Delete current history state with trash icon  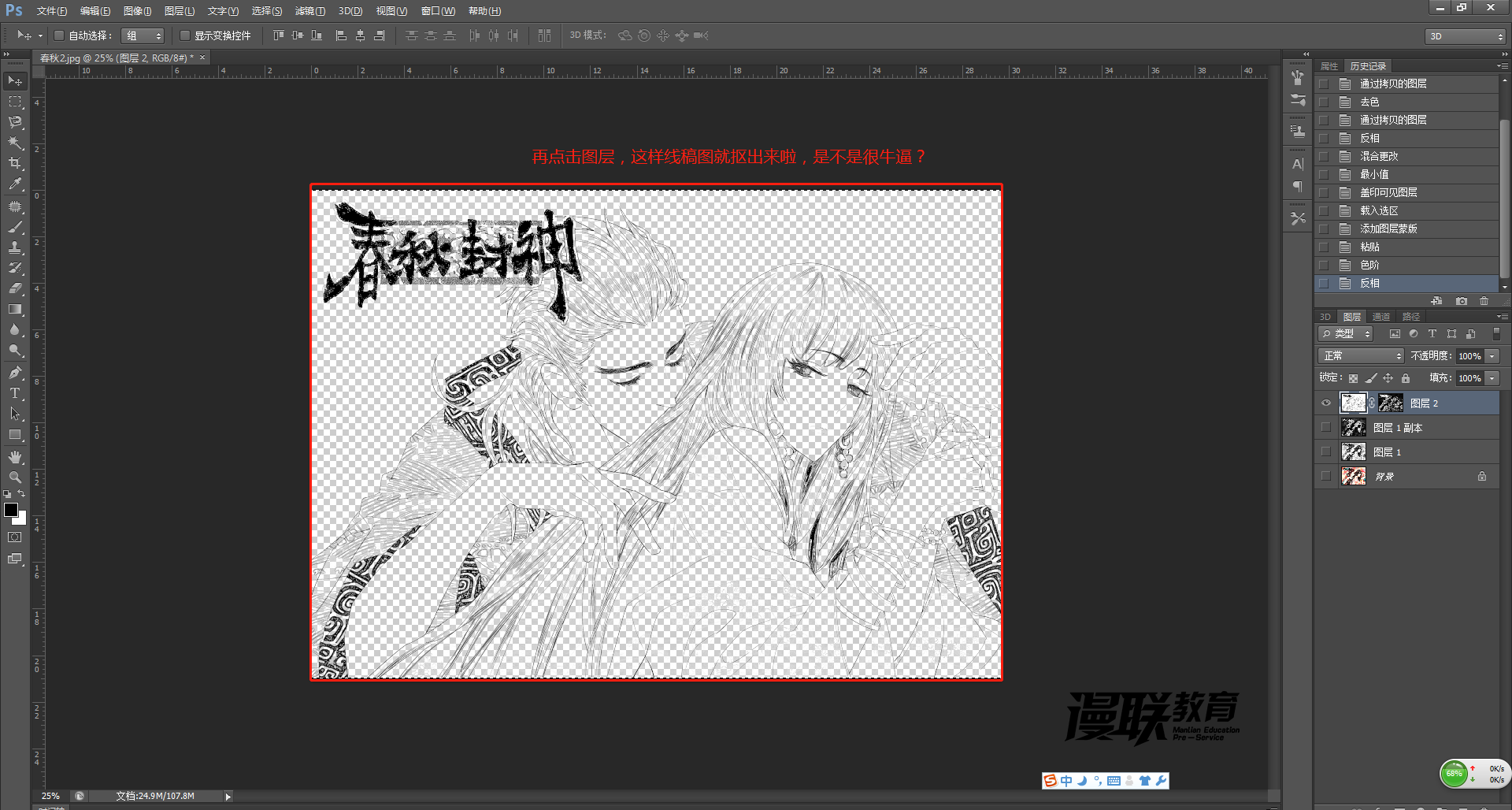1484,301
